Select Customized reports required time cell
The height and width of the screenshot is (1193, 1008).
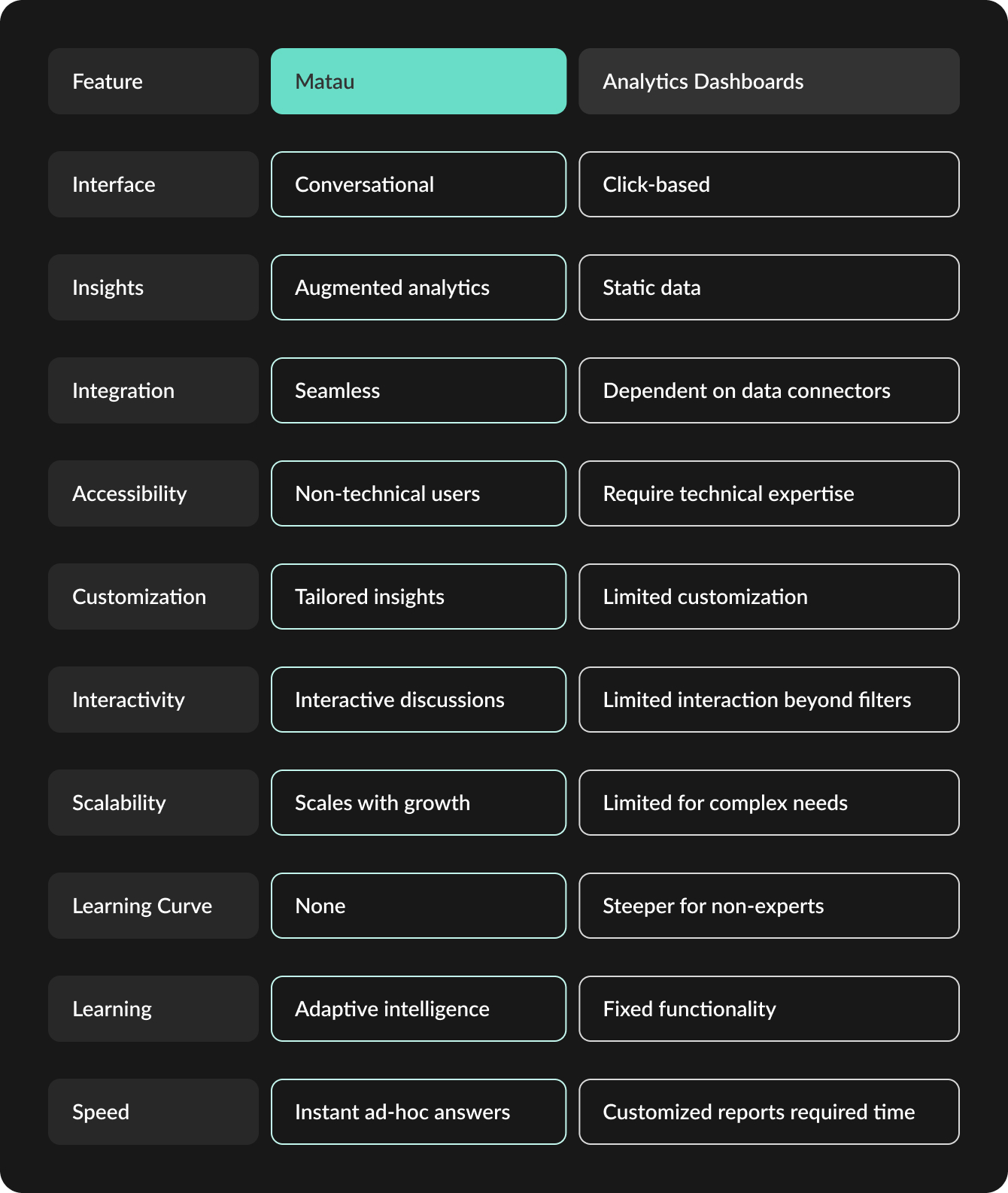pyautogui.click(x=769, y=1112)
